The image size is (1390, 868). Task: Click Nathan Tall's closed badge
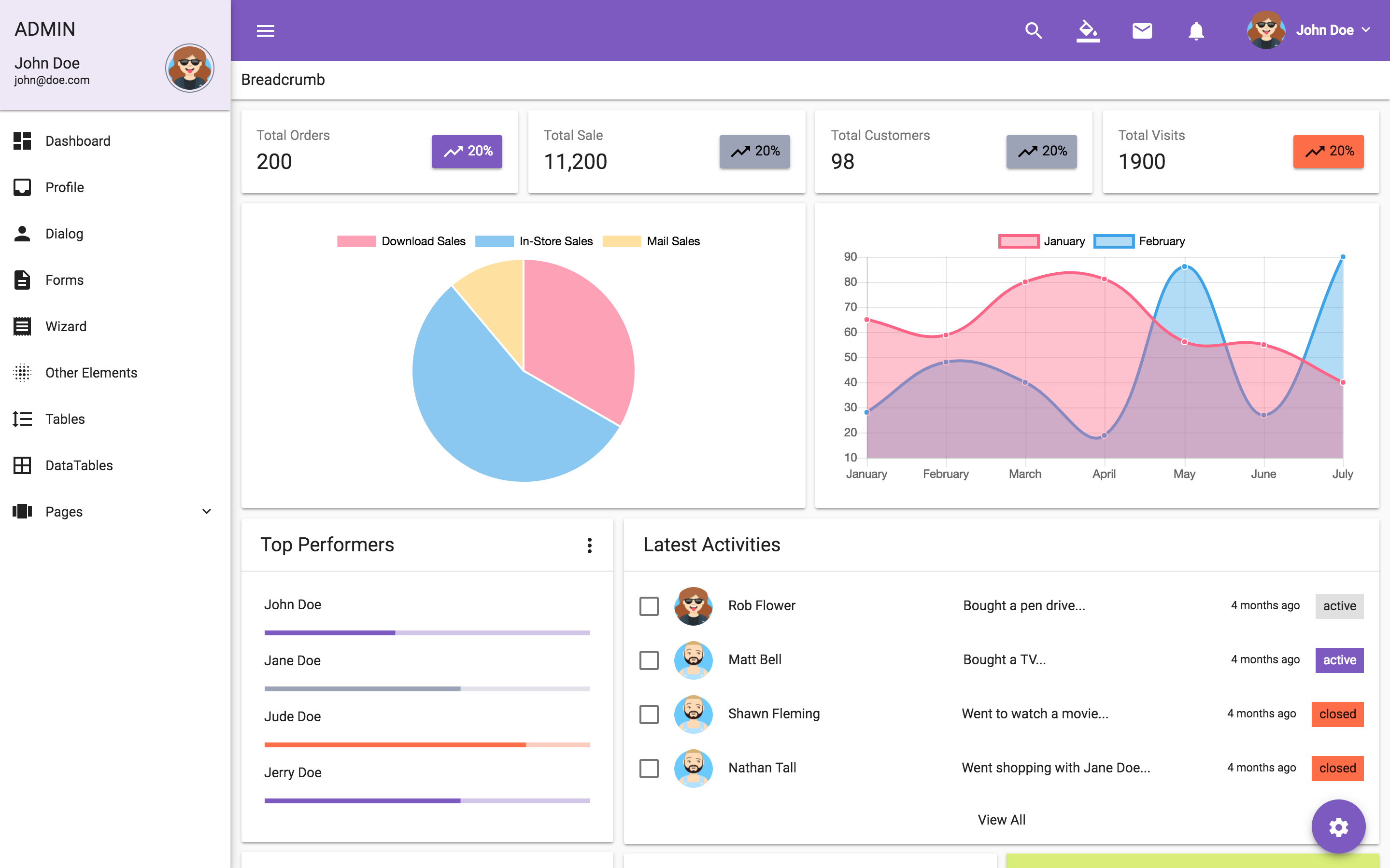point(1338,768)
